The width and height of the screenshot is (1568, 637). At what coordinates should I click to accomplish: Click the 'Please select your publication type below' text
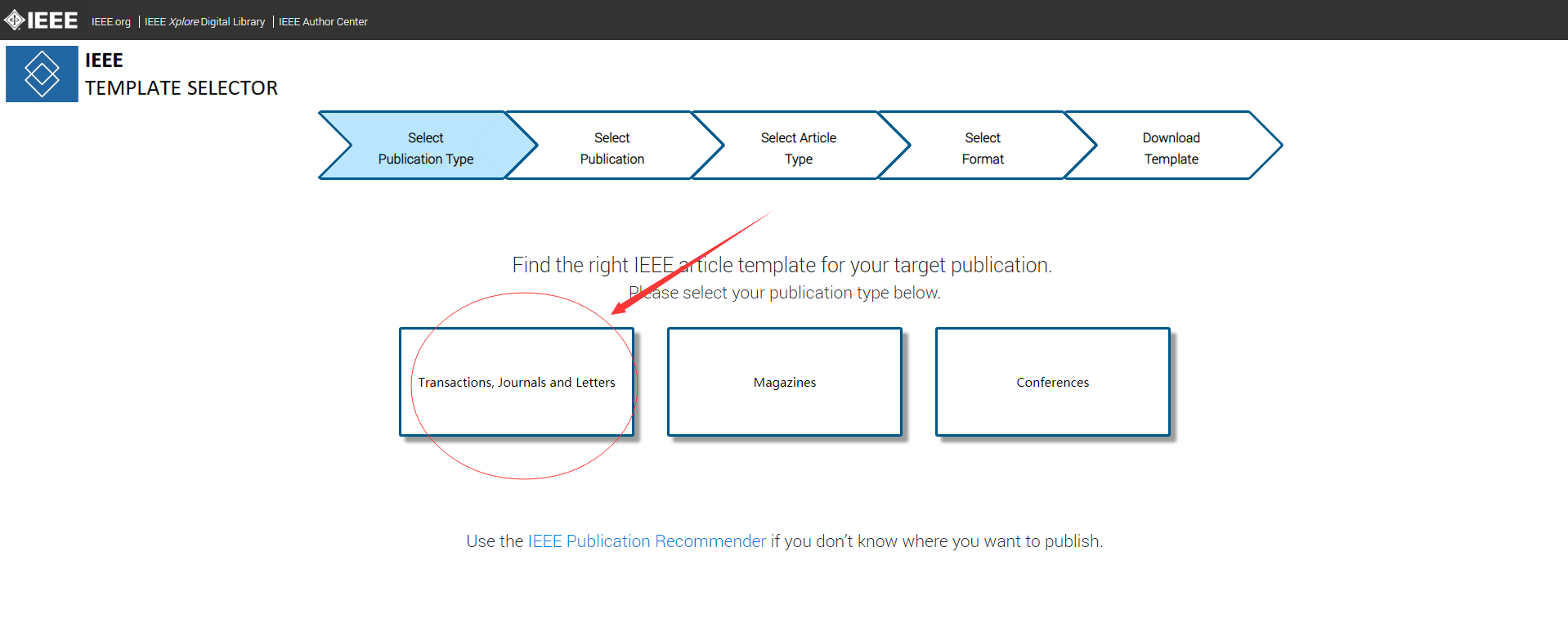coord(785,293)
